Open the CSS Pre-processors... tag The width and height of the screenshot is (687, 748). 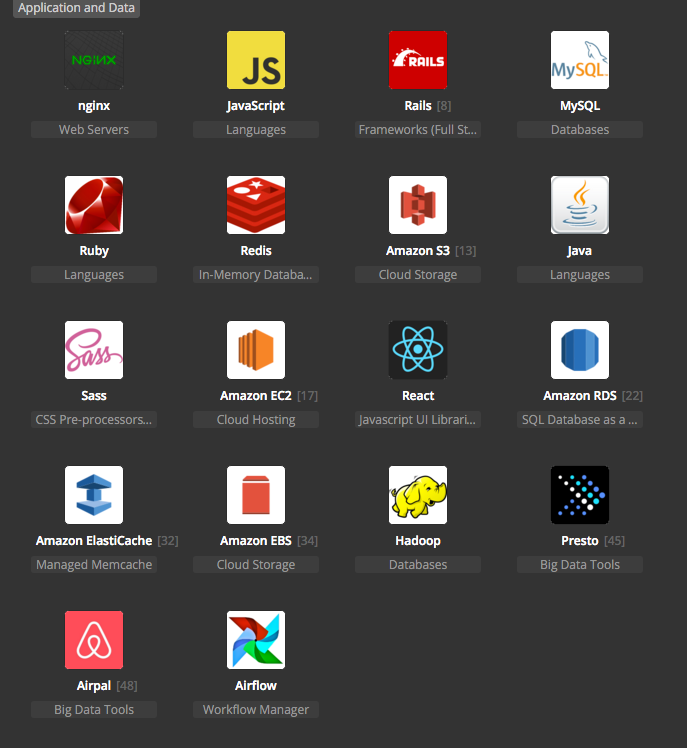94,420
